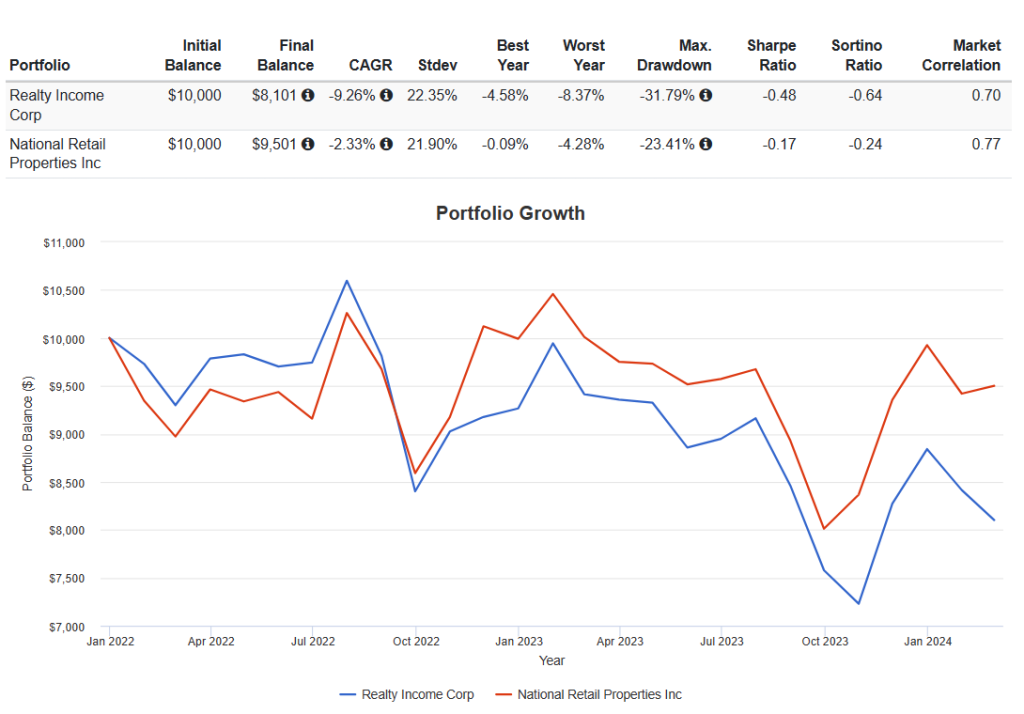This screenshot has width=1024, height=714.
Task: Click the Portfolio Growth chart title
Action: click(x=510, y=214)
